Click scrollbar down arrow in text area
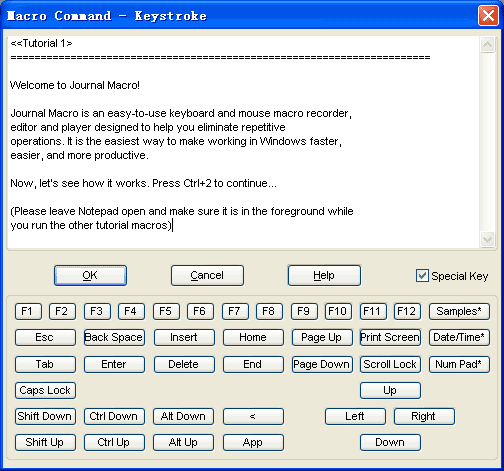Image resolution: width=504 pixels, height=471 pixels. (x=487, y=239)
